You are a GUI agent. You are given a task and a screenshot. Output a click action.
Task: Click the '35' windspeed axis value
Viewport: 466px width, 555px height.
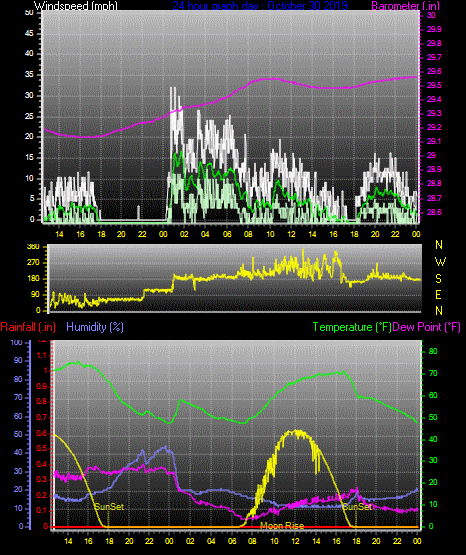click(29, 75)
